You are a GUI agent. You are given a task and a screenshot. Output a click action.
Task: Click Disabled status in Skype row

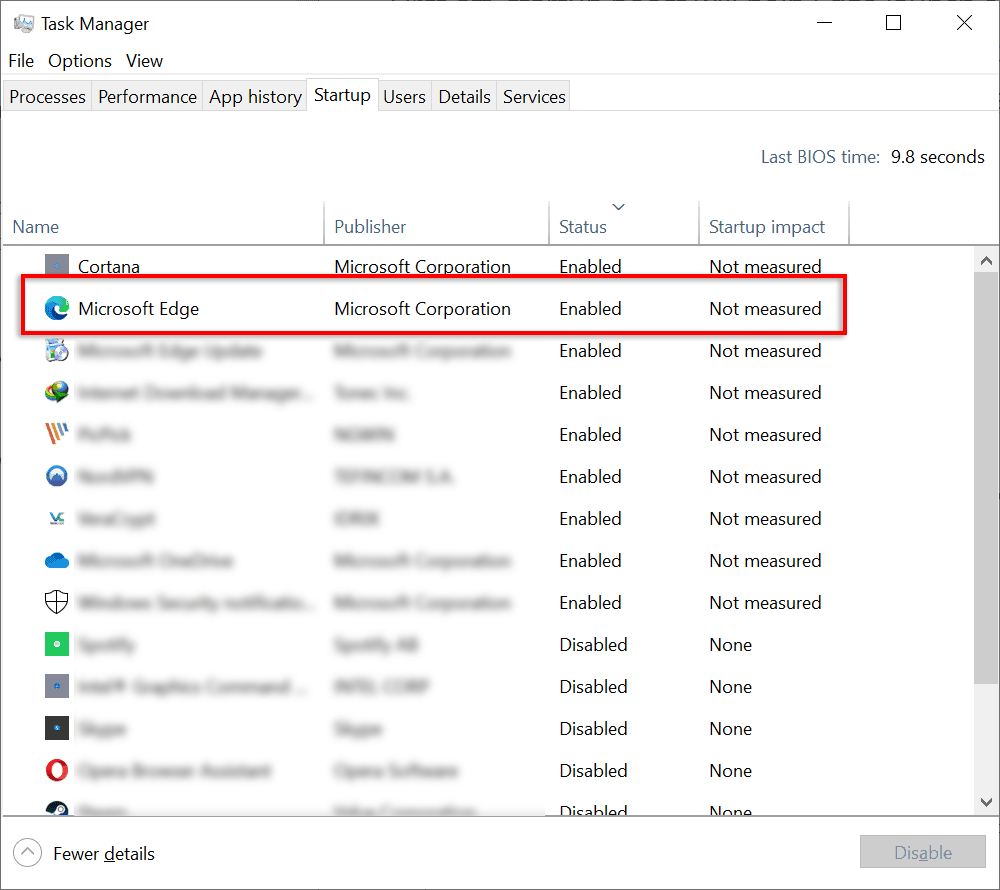click(x=593, y=729)
